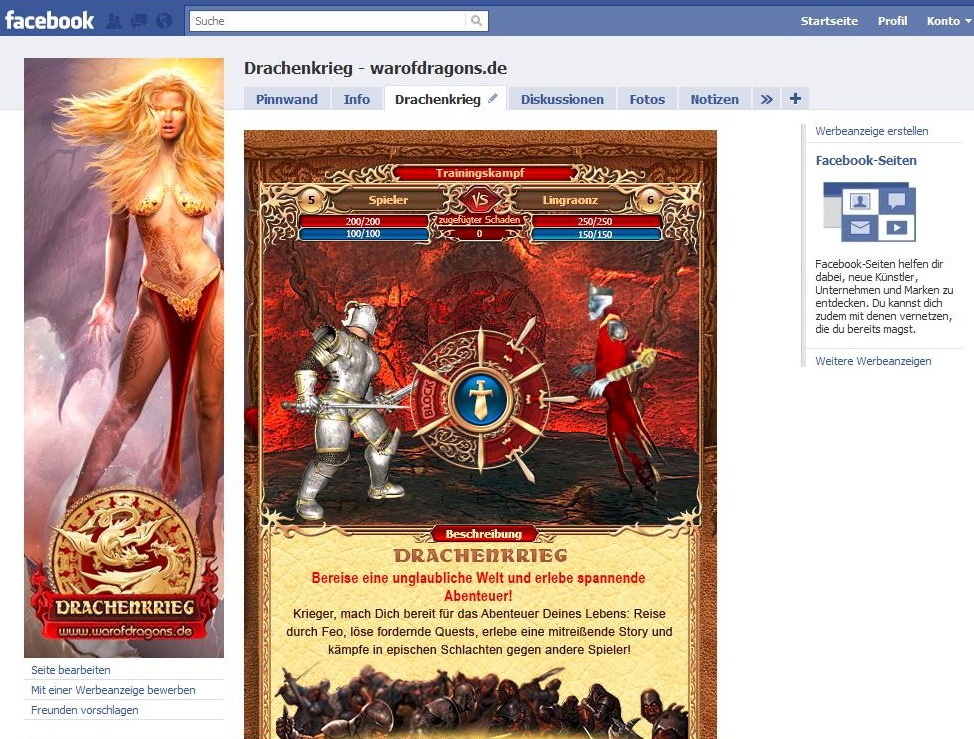The width and height of the screenshot is (974, 739).
Task: Select the Drachenkrieg tab
Action: click(437, 99)
